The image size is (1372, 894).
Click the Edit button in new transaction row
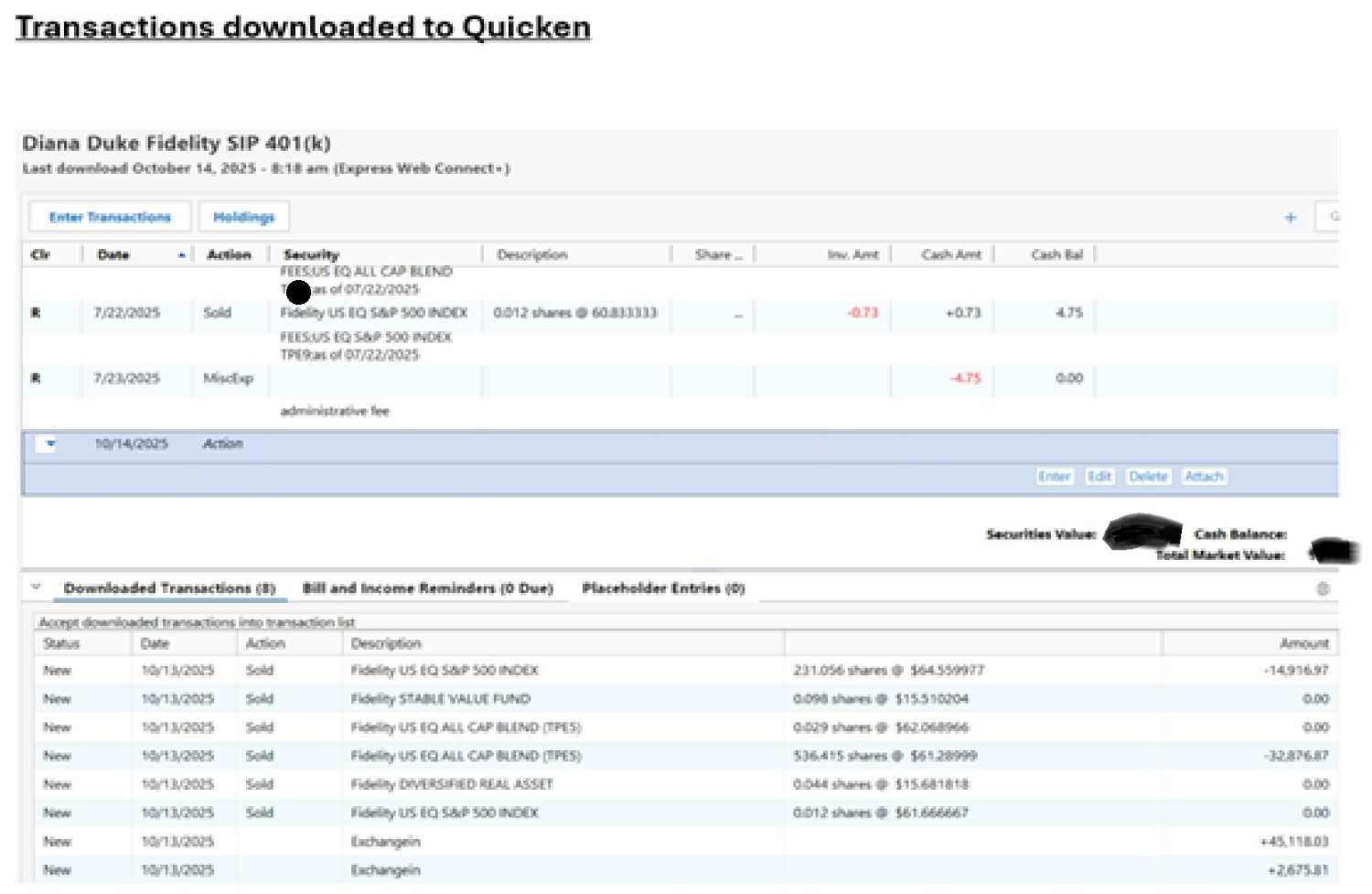[x=1099, y=477]
